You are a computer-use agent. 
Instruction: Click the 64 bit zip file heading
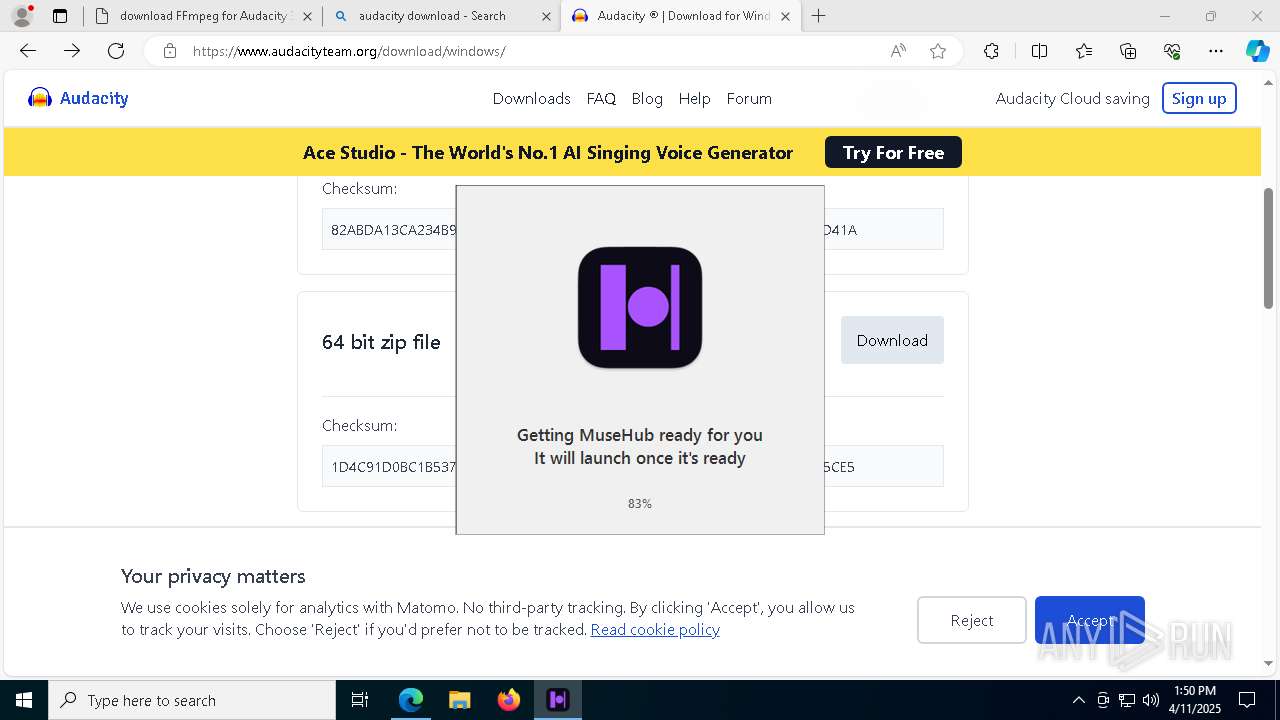point(381,341)
